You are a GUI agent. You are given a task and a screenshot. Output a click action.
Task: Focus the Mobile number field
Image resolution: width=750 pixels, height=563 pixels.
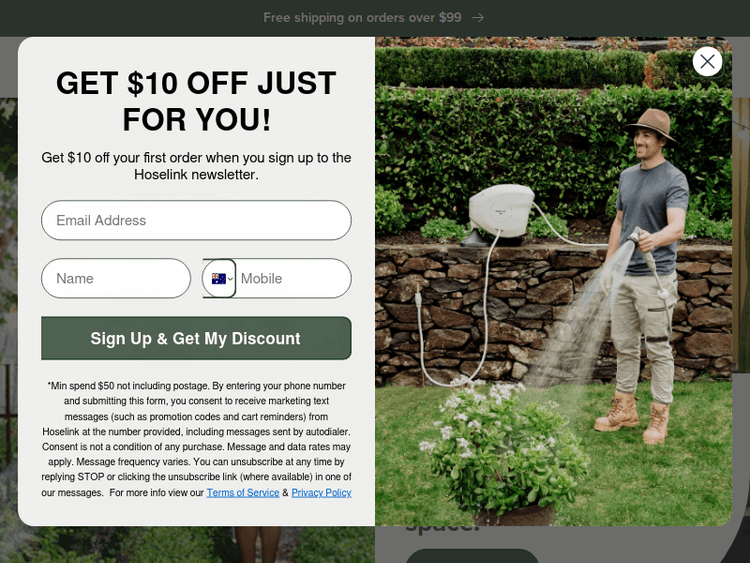[x=294, y=278]
